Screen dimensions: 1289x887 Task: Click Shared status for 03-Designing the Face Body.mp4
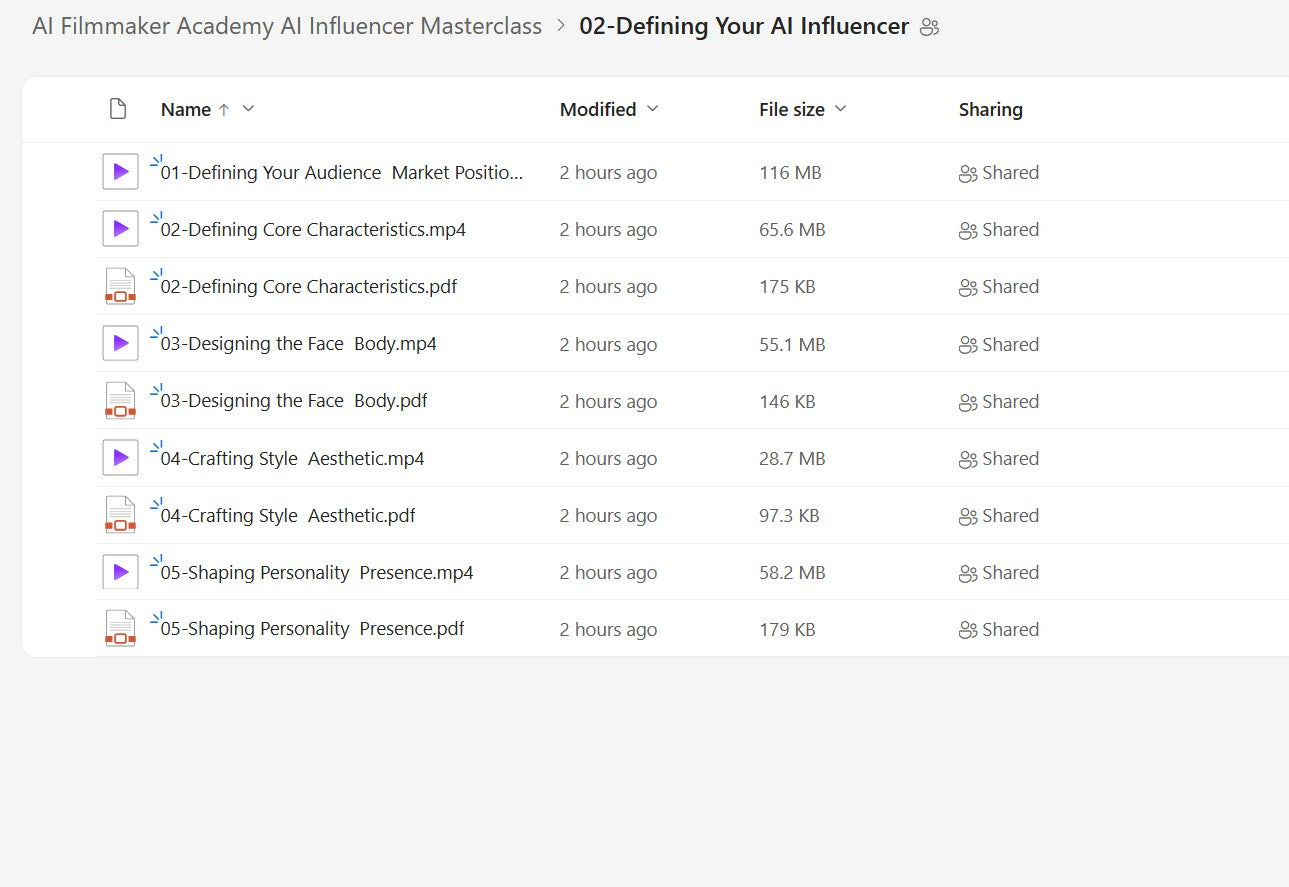click(x=999, y=345)
